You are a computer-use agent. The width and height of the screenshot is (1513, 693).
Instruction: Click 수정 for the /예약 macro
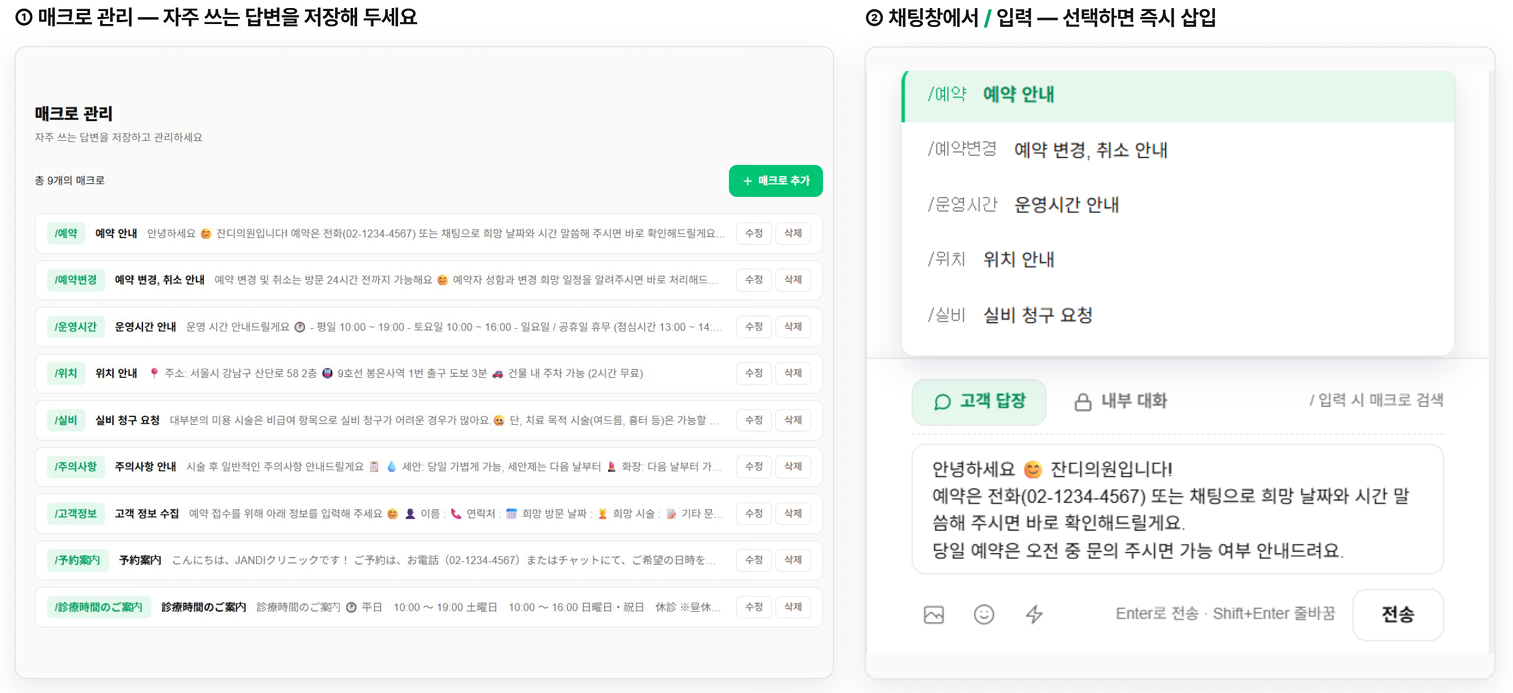click(x=754, y=234)
